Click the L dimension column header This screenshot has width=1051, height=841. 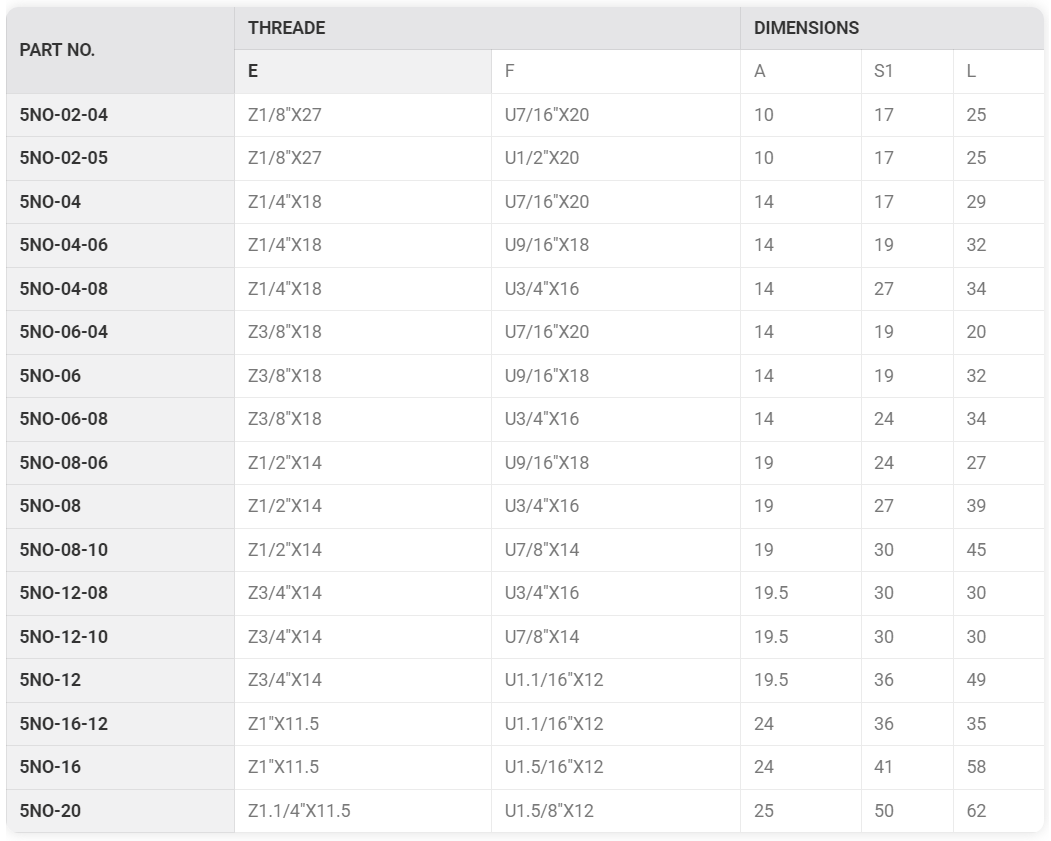[x=999, y=71]
